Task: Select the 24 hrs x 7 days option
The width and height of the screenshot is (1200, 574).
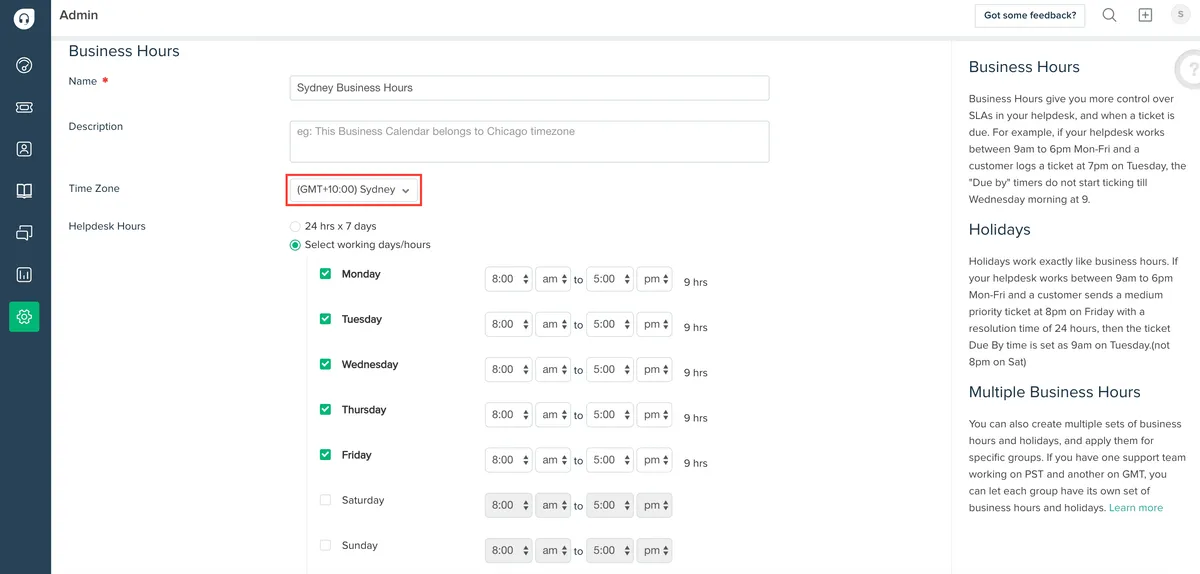Action: (x=295, y=227)
